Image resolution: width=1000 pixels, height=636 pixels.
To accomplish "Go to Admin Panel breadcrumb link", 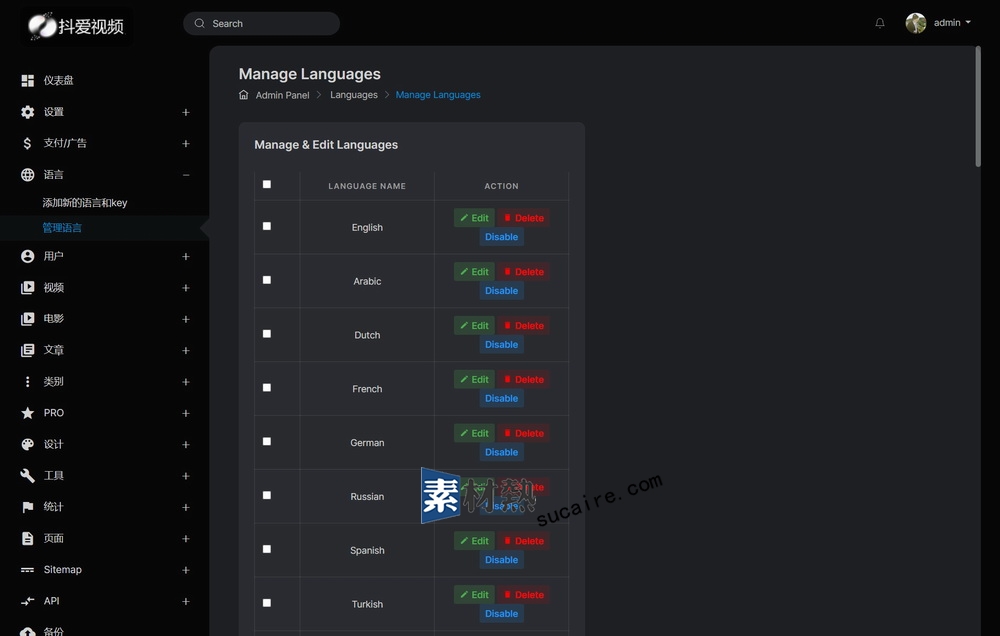I will [283, 95].
